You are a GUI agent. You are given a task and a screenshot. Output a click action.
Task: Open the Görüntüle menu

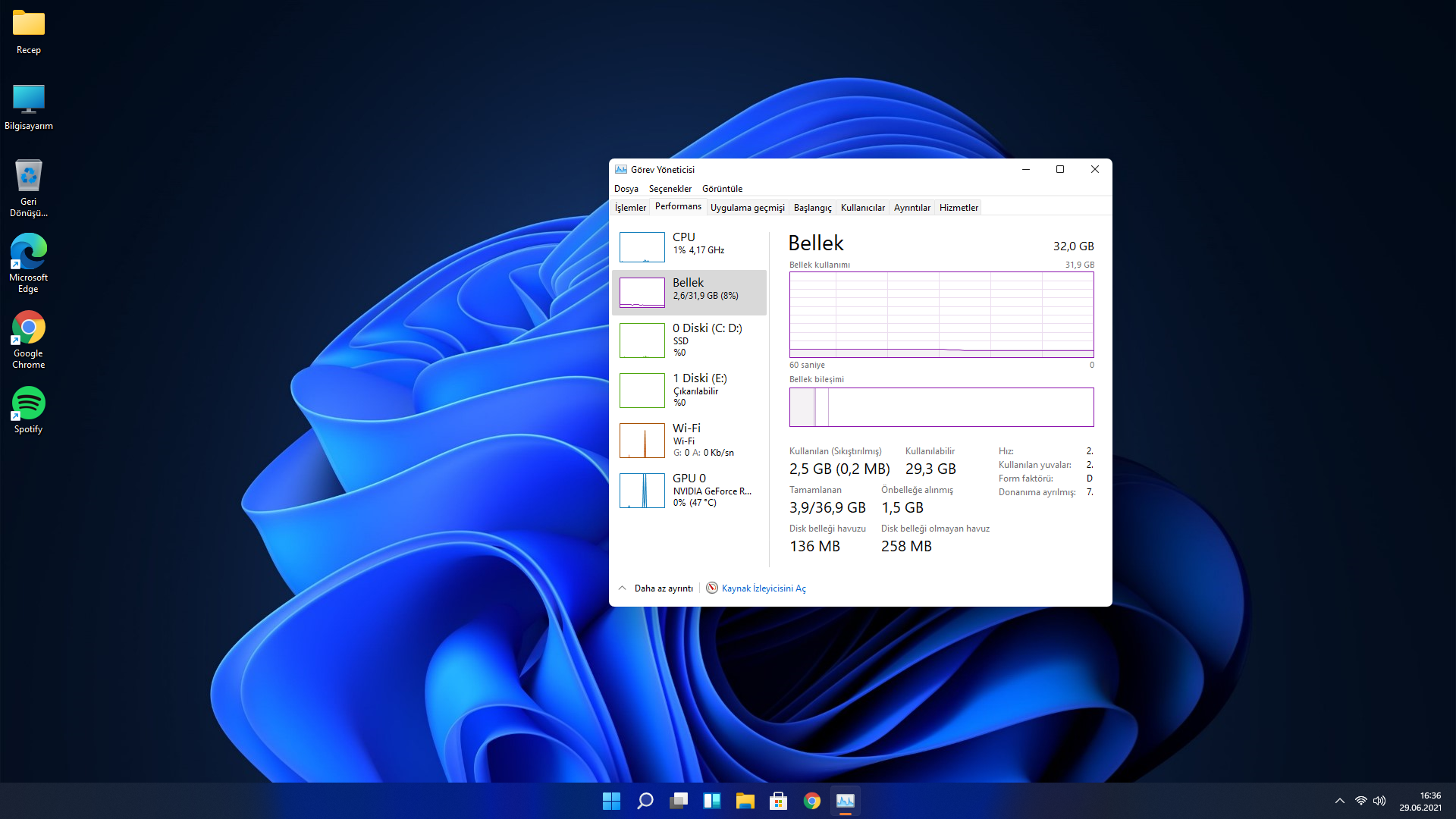[722, 189]
